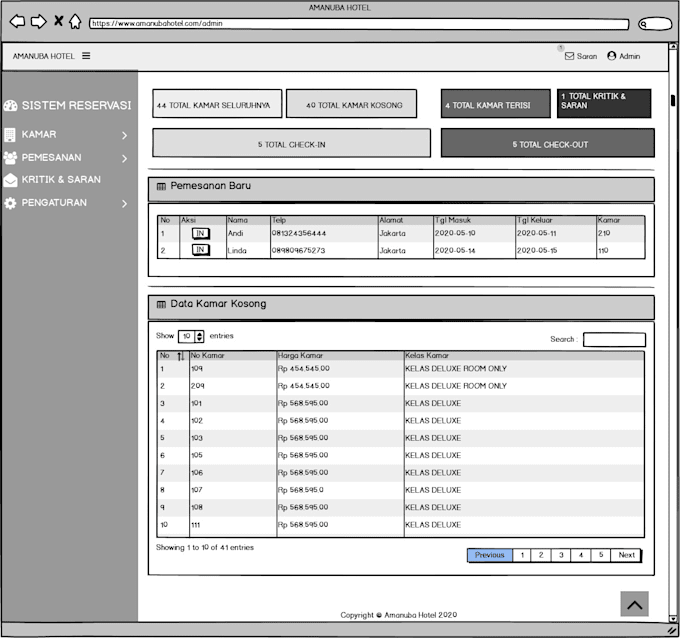This screenshot has width=680, height=638.
Task: Toggle the hamburger menu beside AMANUBA HOTEL
Action: pyautogui.click(x=86, y=56)
